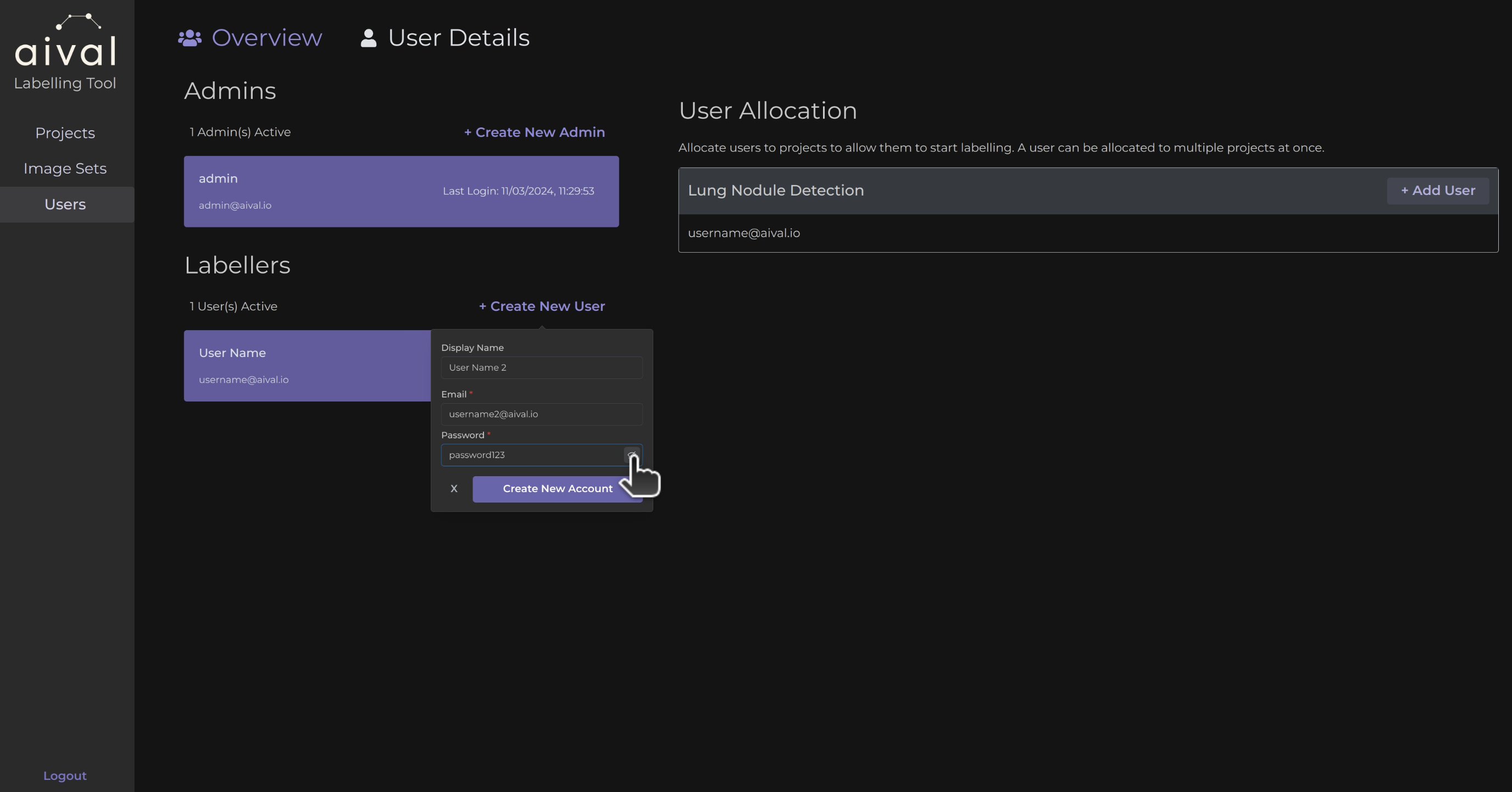Click the Password field label
The width and height of the screenshot is (1512, 792).
[463, 436]
